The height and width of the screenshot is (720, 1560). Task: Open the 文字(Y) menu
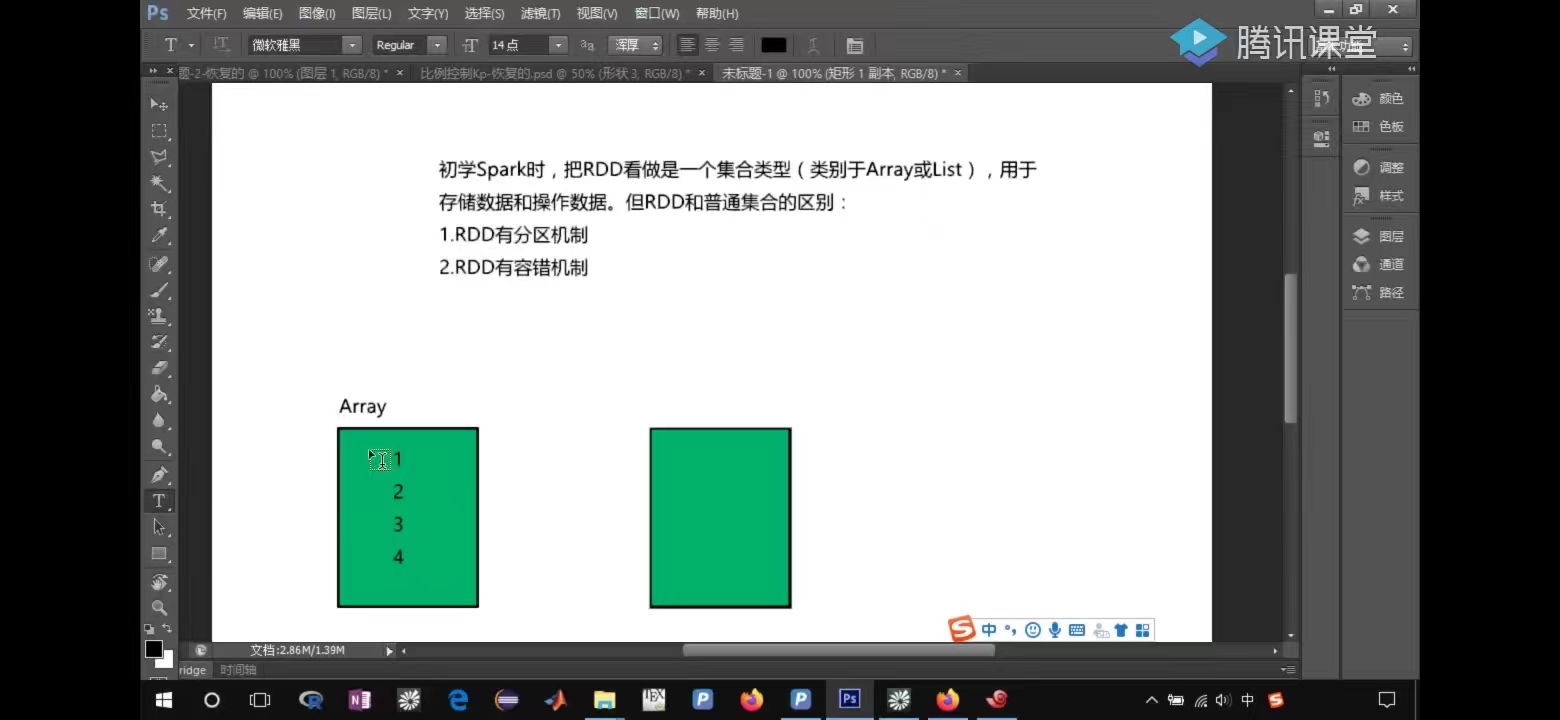click(x=428, y=13)
